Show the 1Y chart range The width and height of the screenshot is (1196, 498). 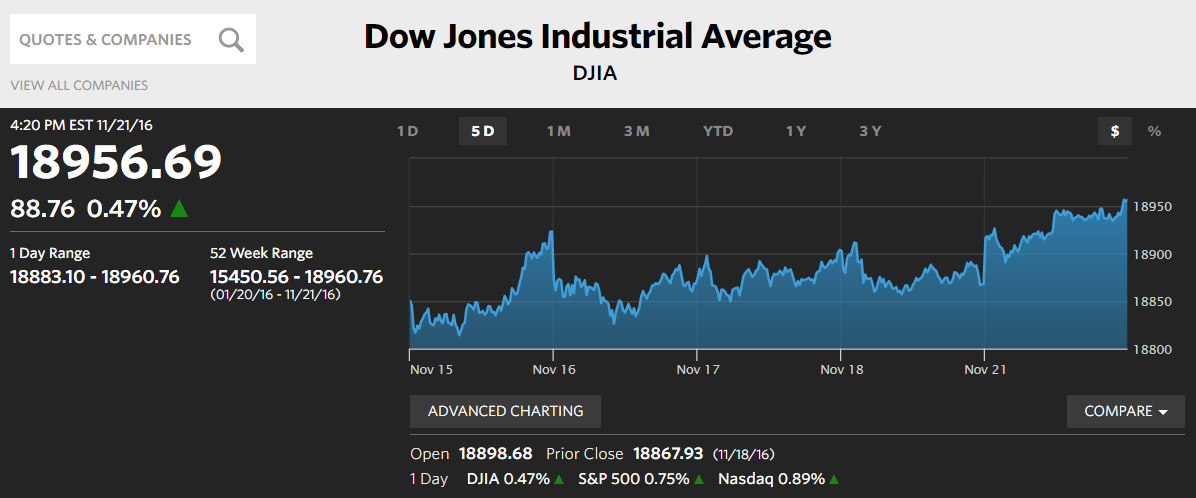pyautogui.click(x=796, y=131)
